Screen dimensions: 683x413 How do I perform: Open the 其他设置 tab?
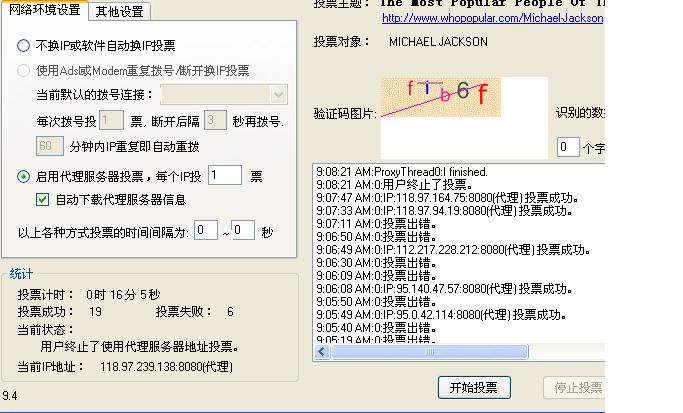(118, 12)
